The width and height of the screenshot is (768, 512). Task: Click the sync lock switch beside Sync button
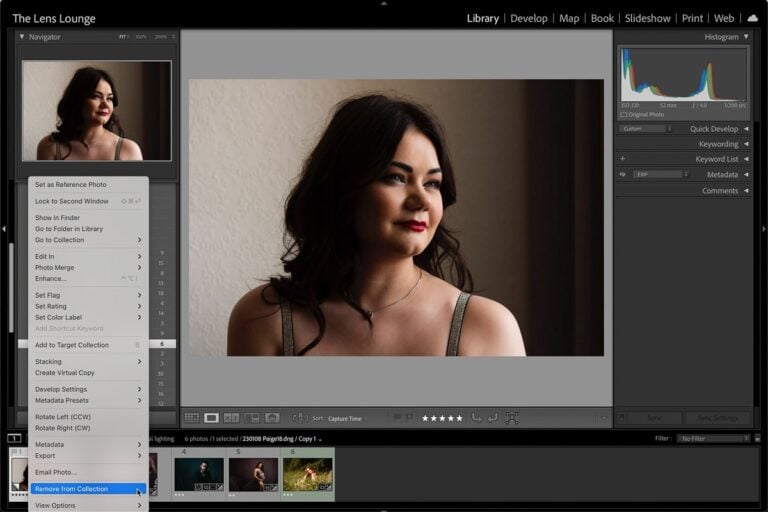[x=622, y=418]
